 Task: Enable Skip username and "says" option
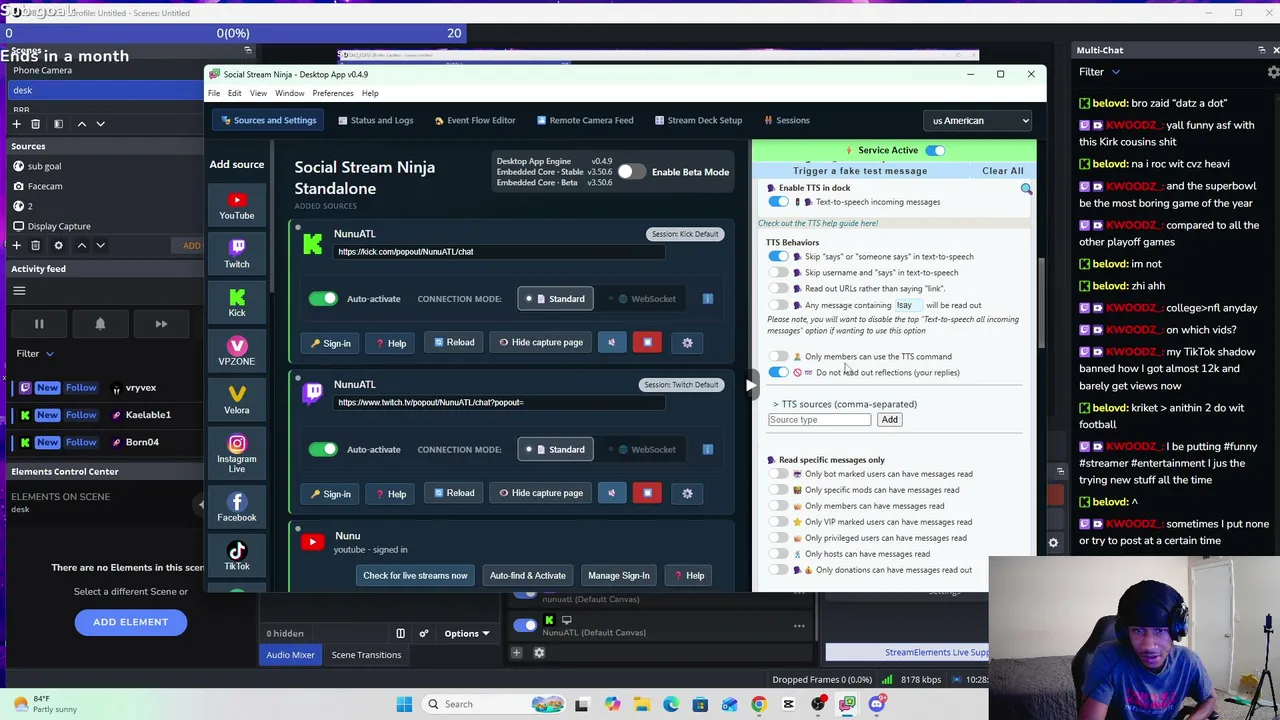click(778, 273)
